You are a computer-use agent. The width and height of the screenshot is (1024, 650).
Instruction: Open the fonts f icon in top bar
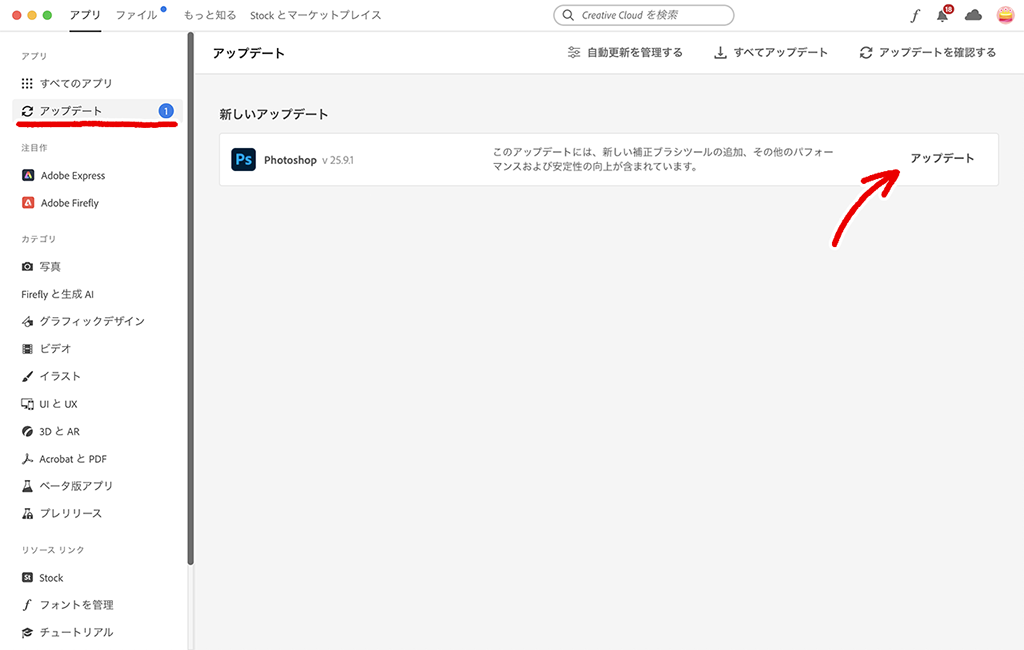[x=915, y=16]
